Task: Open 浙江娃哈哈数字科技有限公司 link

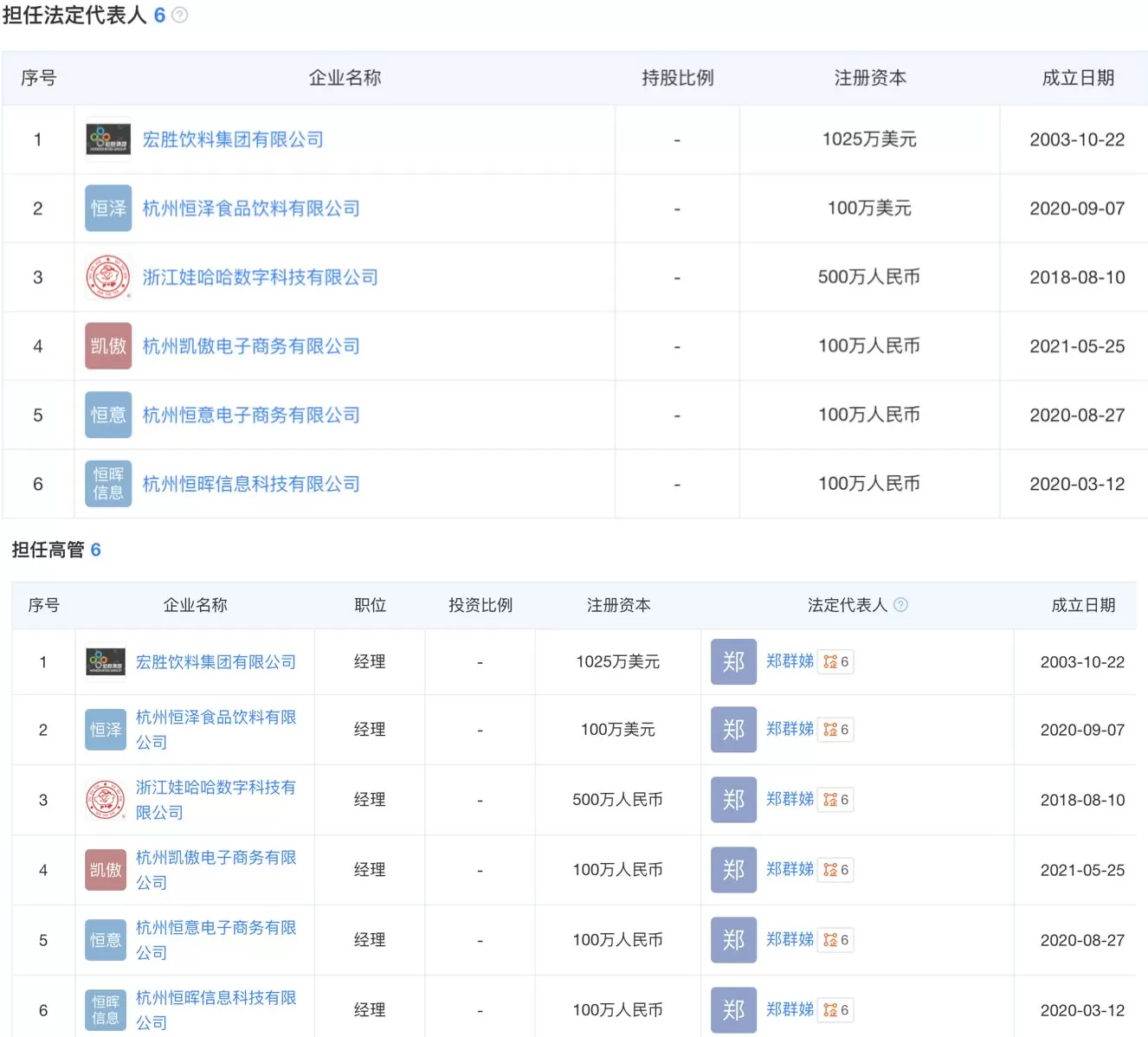Action: pos(261,277)
